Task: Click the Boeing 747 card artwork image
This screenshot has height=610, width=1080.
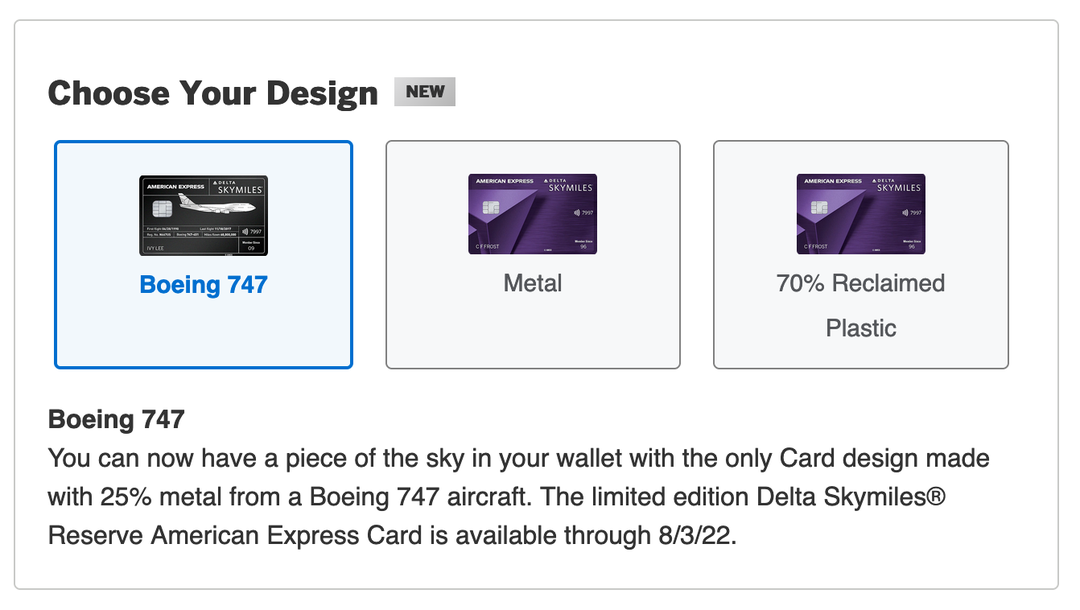Action: click(x=203, y=213)
